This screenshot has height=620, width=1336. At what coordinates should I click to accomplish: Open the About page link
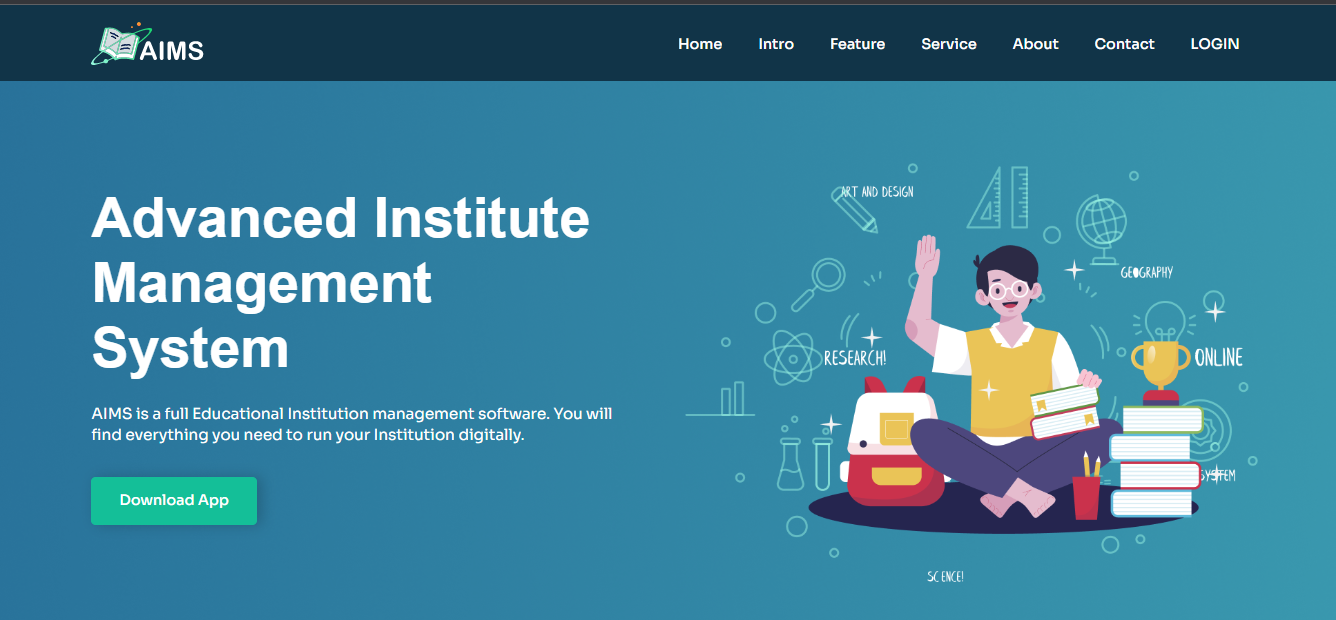[x=1035, y=44]
